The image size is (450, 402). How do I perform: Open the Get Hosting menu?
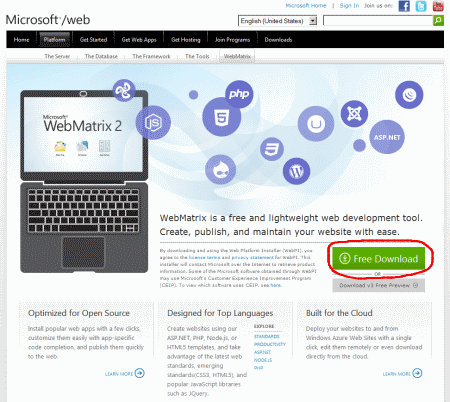pos(186,40)
